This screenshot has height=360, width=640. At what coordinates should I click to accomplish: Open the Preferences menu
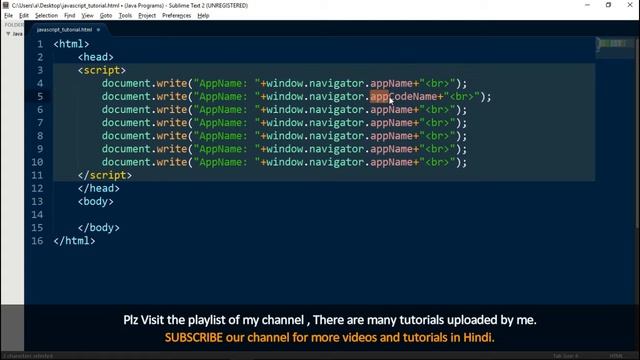coord(176,16)
